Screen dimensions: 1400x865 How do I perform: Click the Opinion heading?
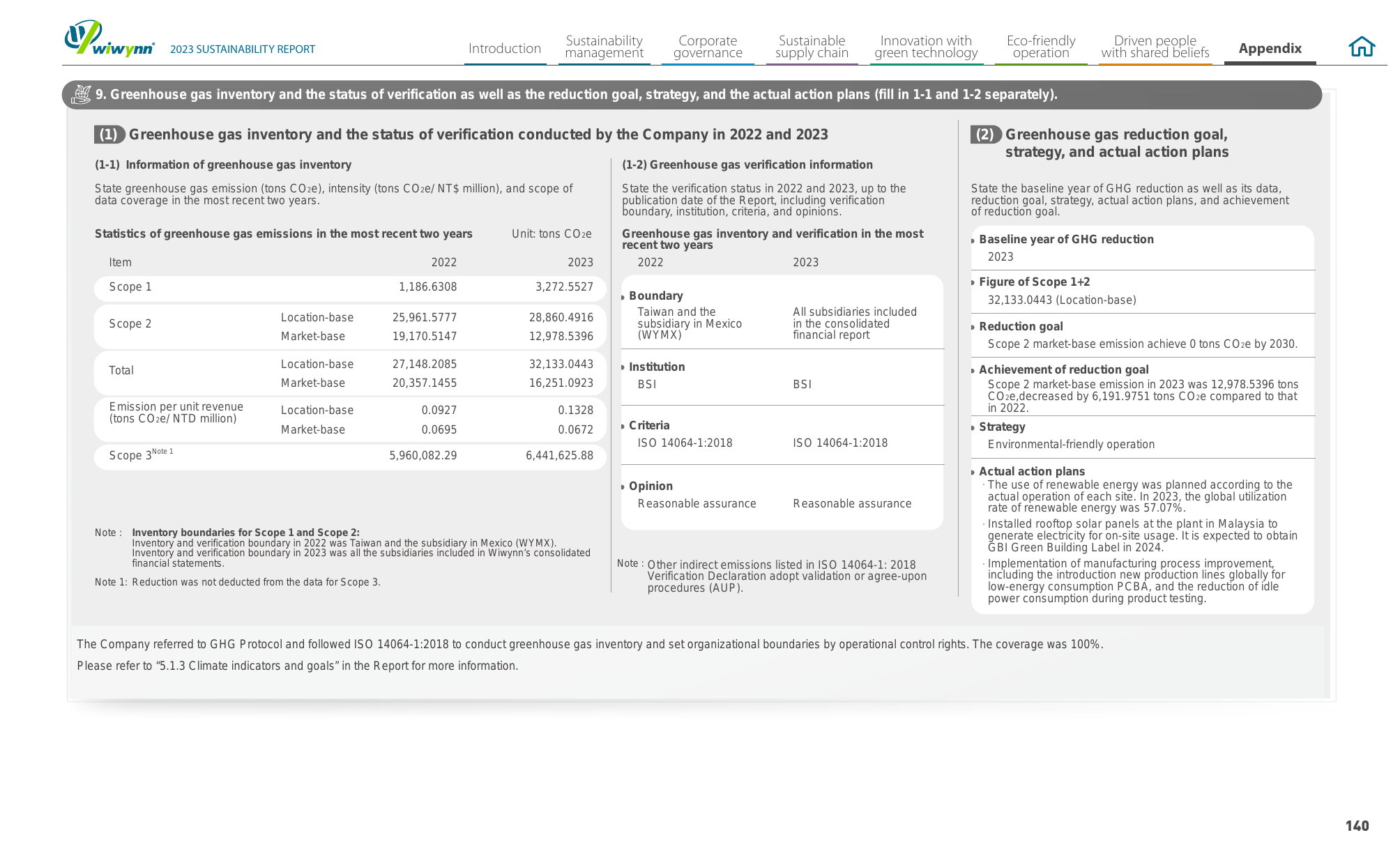pyautogui.click(x=650, y=486)
